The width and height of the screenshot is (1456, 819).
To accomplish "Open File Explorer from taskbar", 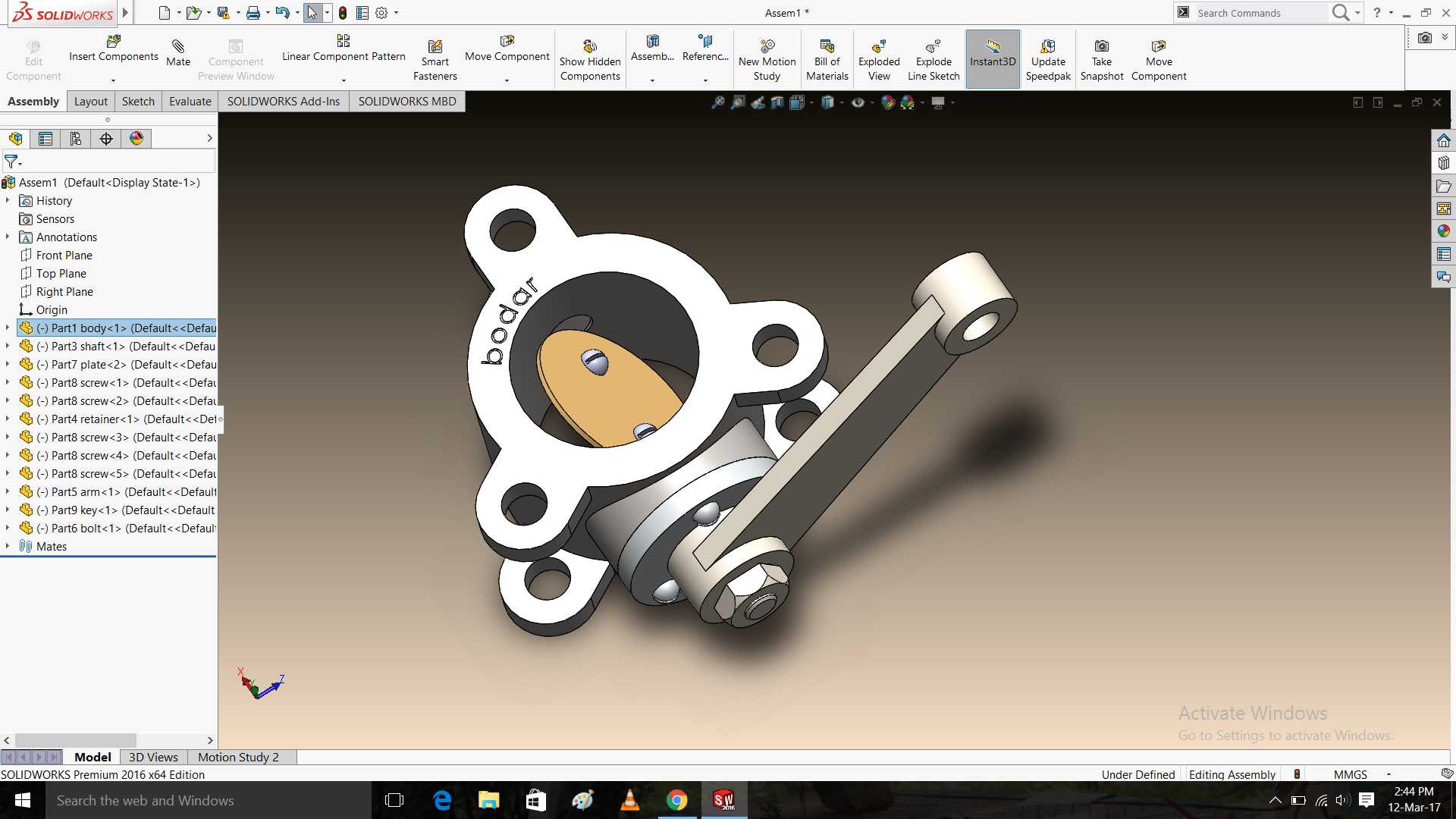I will (x=488, y=800).
